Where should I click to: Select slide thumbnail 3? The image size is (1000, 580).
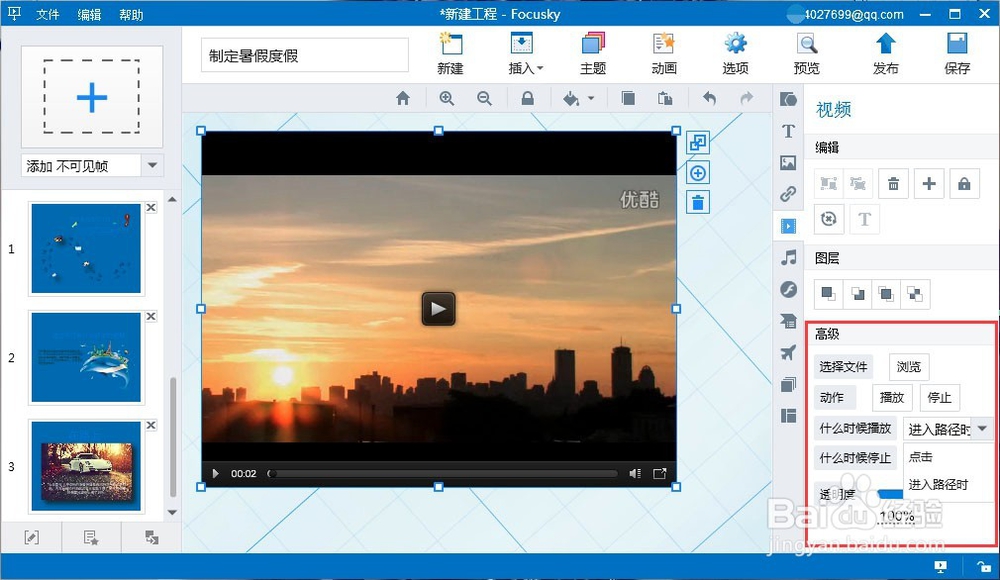click(86, 466)
